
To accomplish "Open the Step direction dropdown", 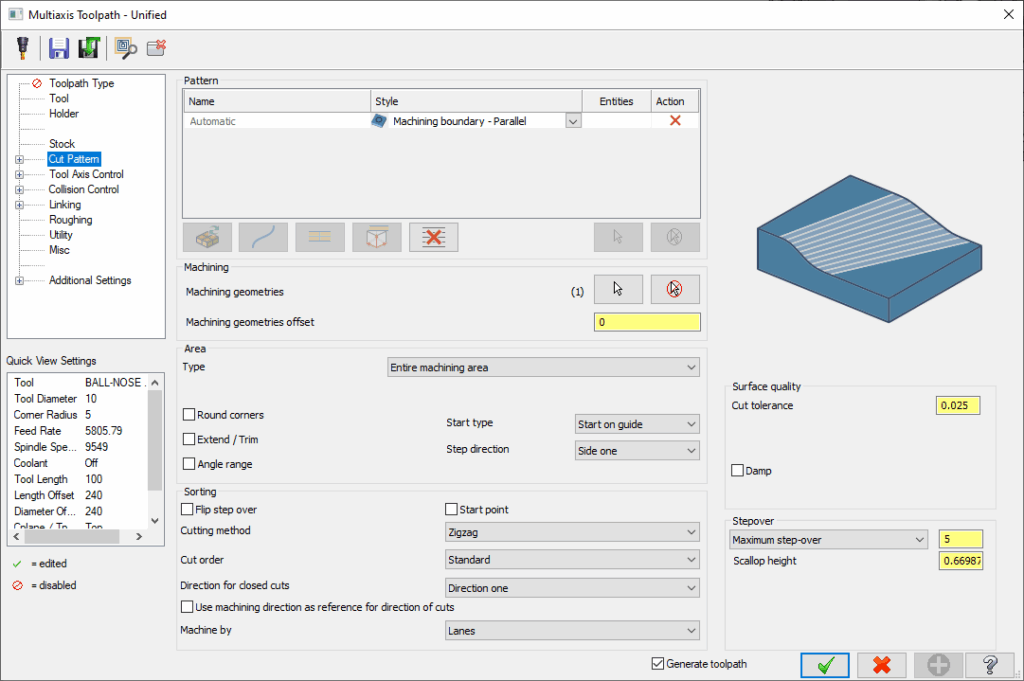I will (x=637, y=451).
